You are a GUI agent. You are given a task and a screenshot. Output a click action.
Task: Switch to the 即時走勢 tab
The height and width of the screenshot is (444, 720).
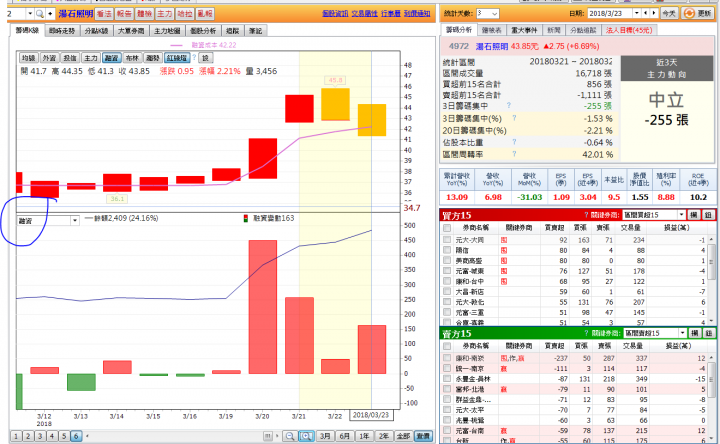click(62, 31)
